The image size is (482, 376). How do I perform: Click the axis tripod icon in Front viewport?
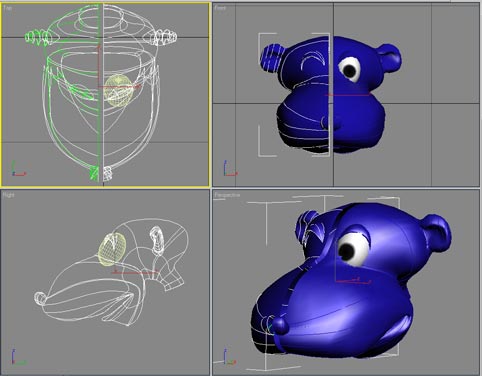[230, 169]
